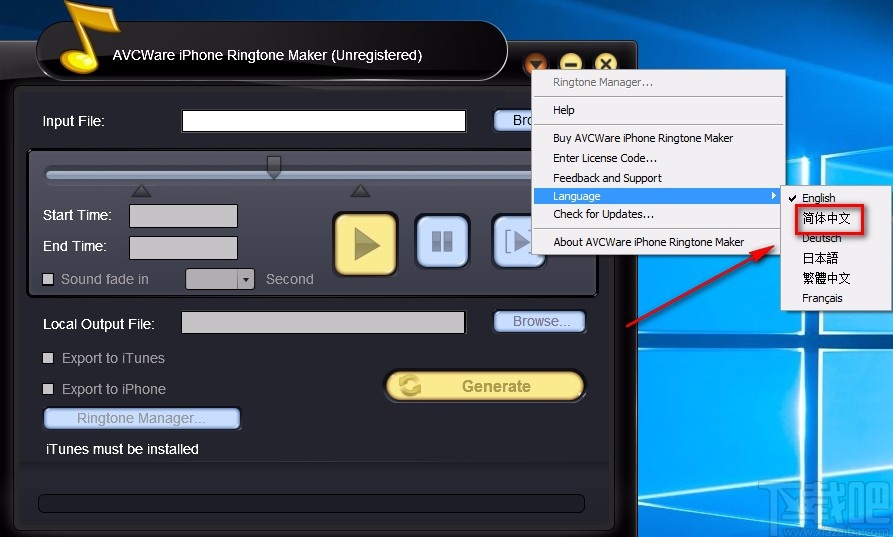Click the Start Time field
Viewport: 893px width, 537px height.
(x=183, y=216)
